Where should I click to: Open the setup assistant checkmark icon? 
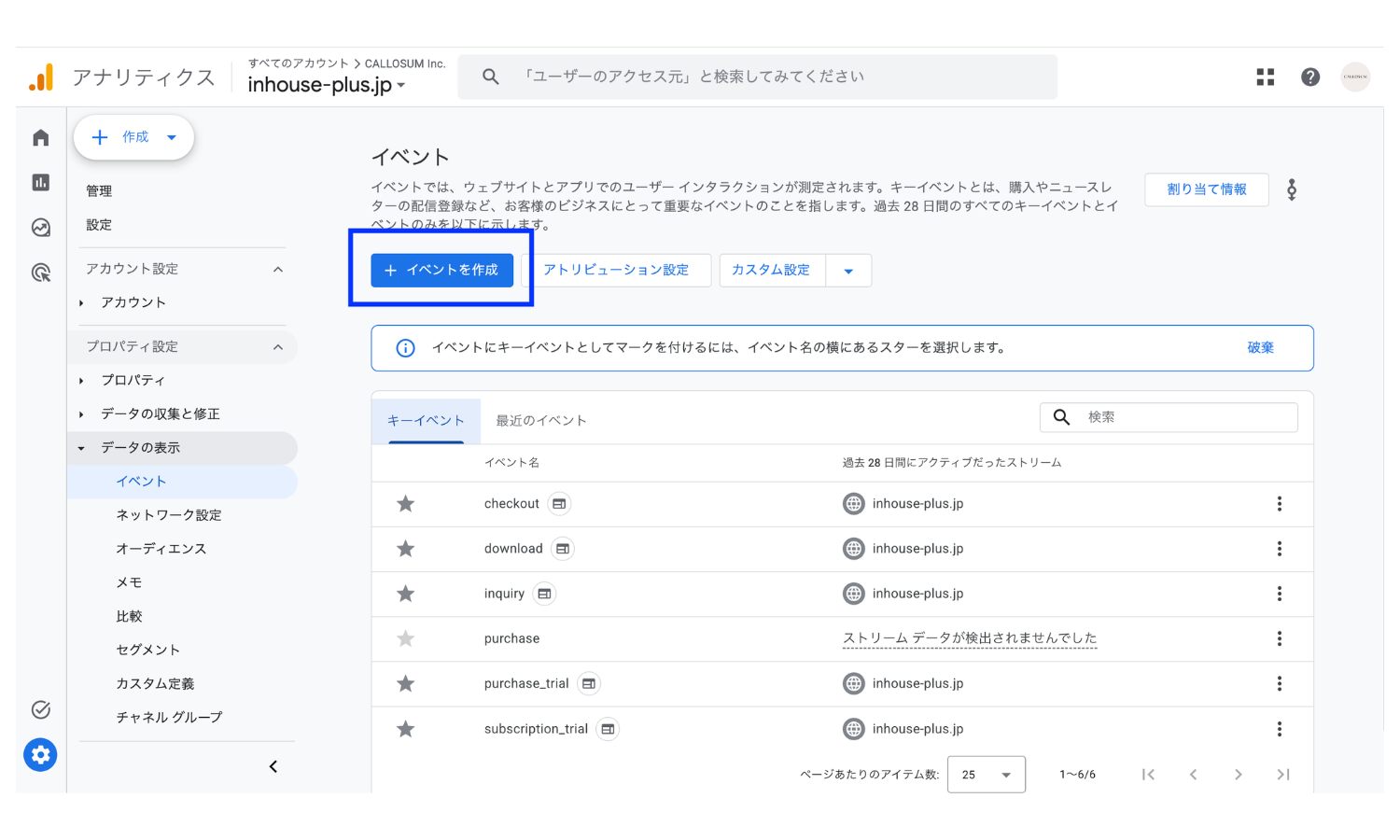click(40, 709)
